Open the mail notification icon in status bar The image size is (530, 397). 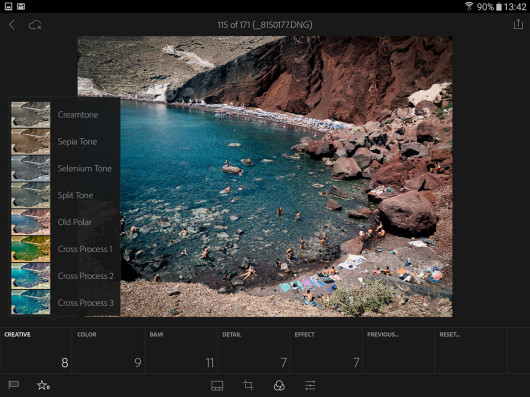coord(21,6)
